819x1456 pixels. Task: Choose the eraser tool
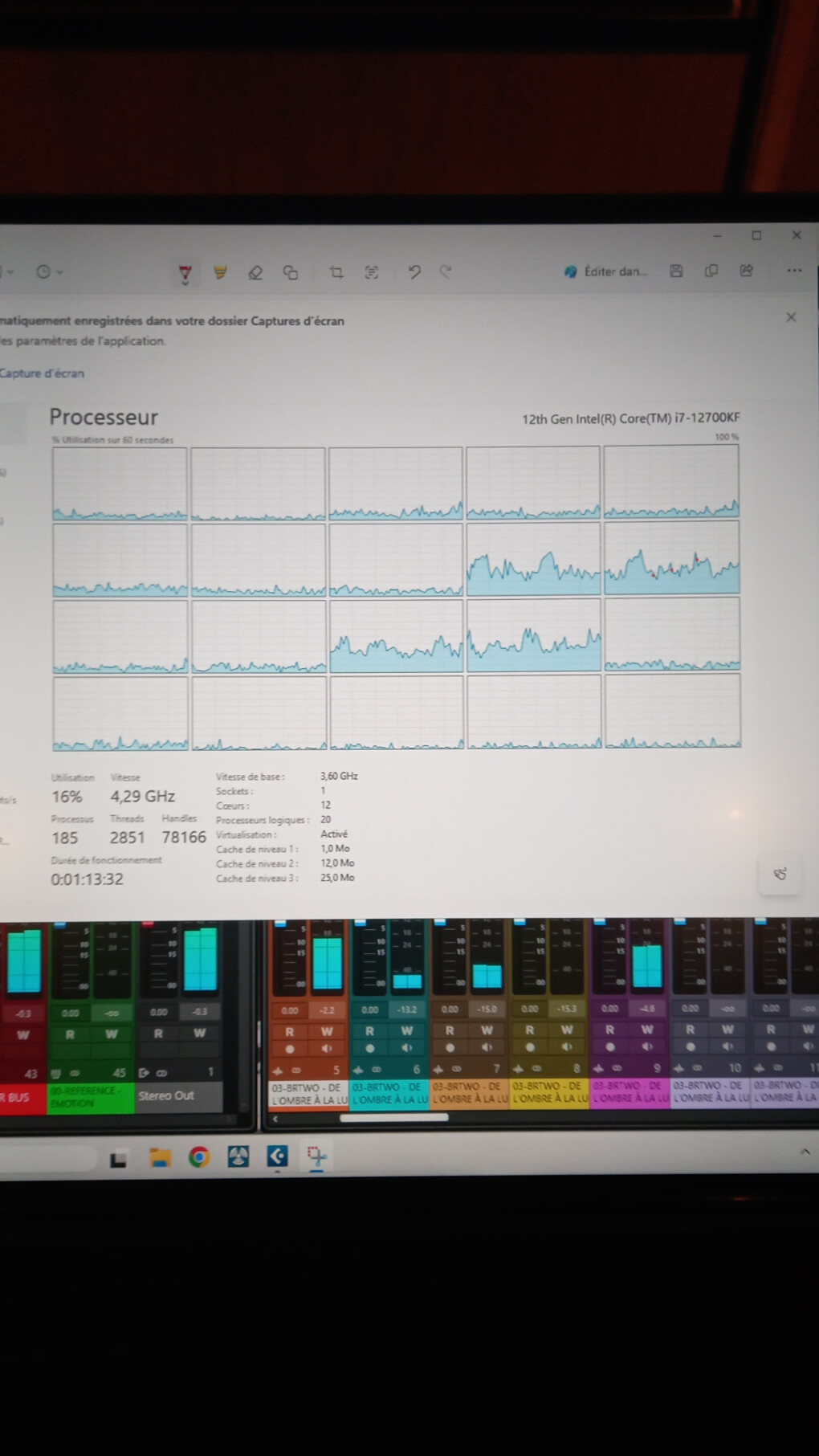[x=255, y=272]
